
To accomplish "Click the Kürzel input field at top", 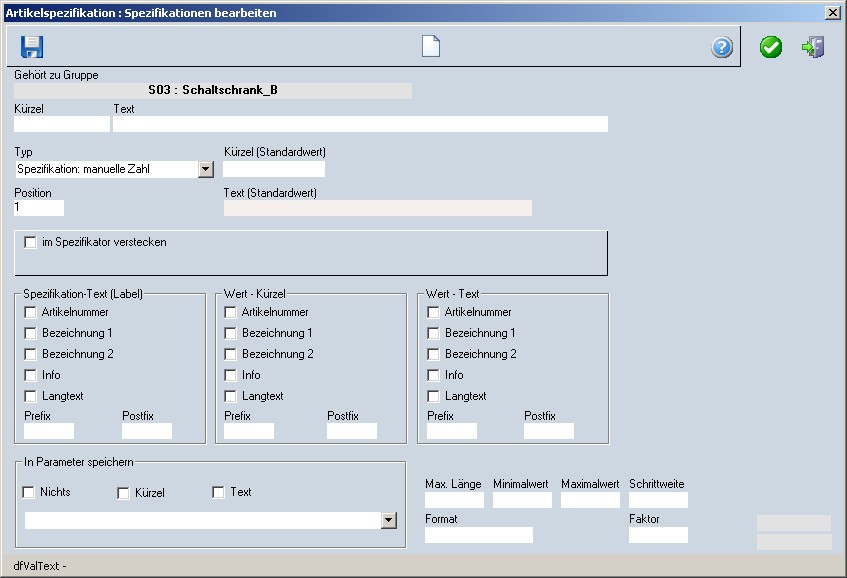I will point(61,124).
